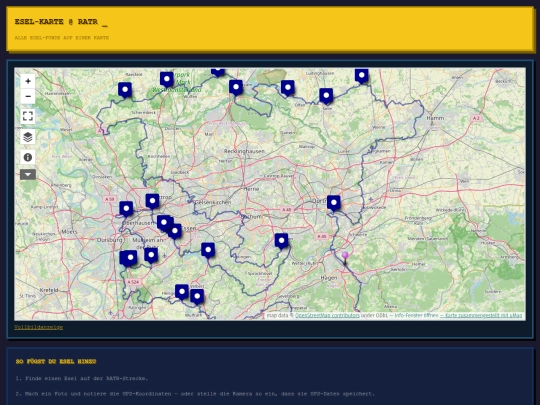Click heading So fügst du Esel hinzu
540x405 pixels.
tap(56, 362)
